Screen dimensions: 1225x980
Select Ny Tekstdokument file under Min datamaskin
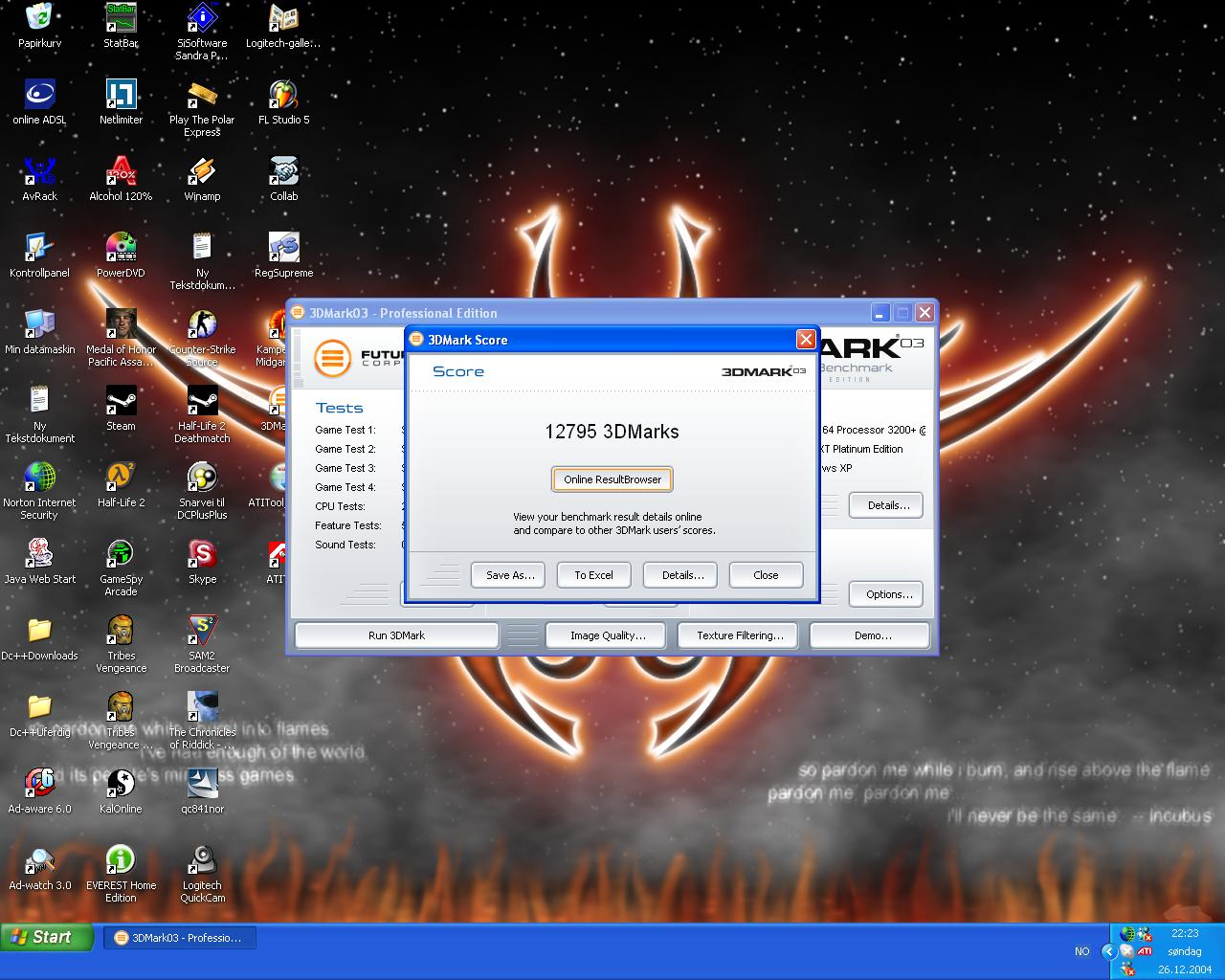click(x=39, y=413)
